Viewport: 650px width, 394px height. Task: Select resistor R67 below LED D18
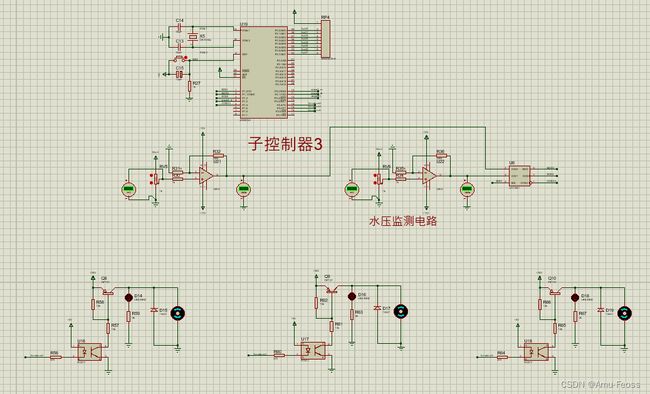[575, 316]
